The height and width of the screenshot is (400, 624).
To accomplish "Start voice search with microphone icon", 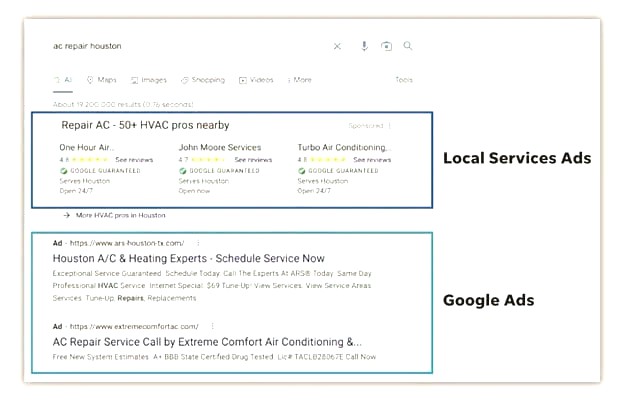I will (364, 46).
